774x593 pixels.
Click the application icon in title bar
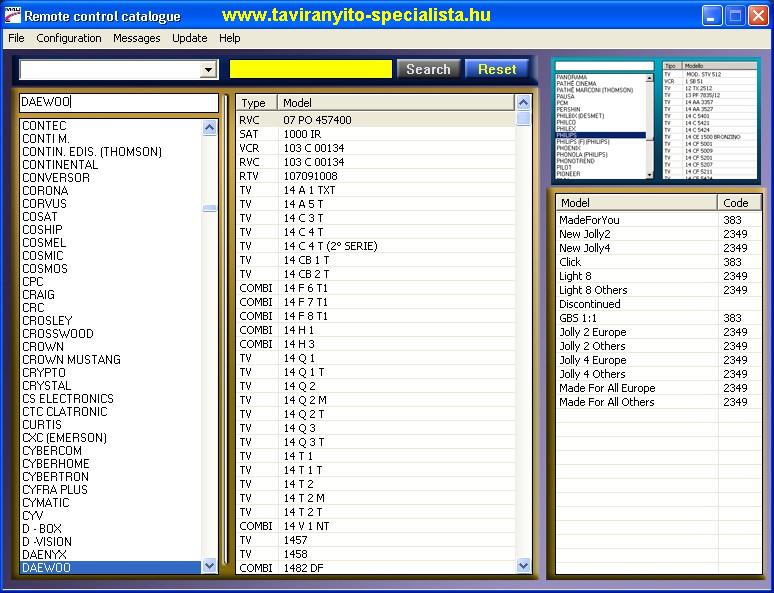(12, 15)
